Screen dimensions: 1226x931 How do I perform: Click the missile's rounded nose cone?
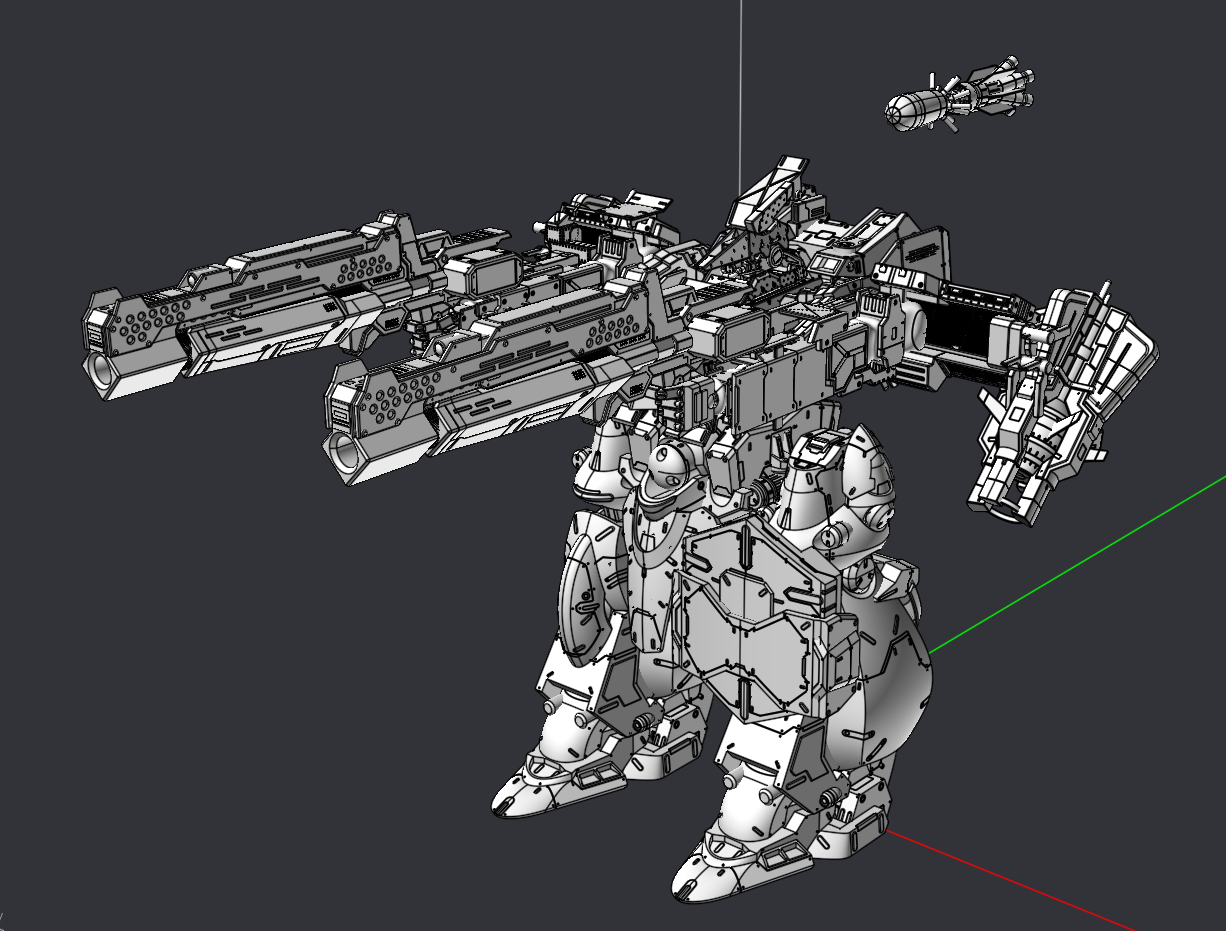click(x=903, y=111)
